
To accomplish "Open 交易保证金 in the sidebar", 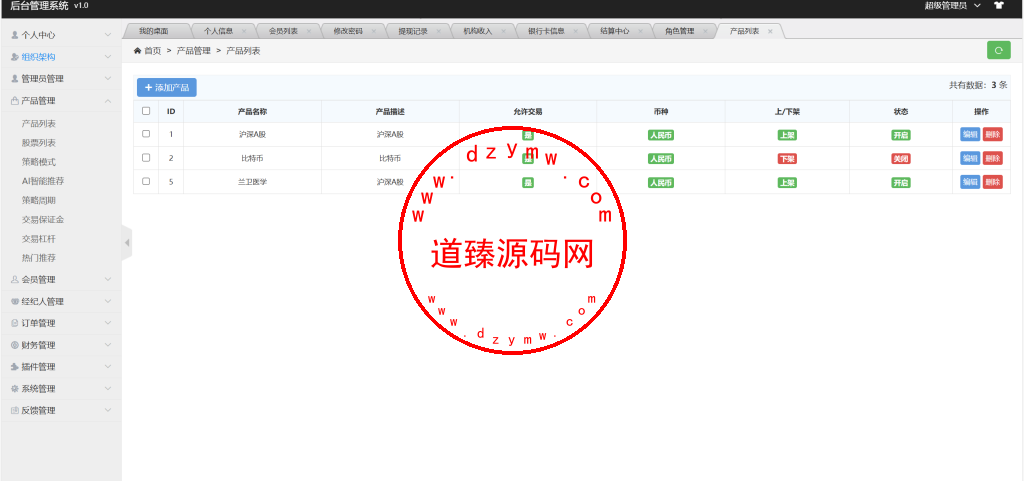I will 43,220.
